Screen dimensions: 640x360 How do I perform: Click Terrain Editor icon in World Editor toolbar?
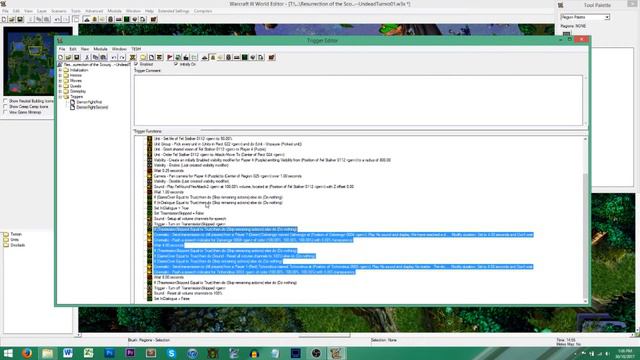[x=87, y=19]
